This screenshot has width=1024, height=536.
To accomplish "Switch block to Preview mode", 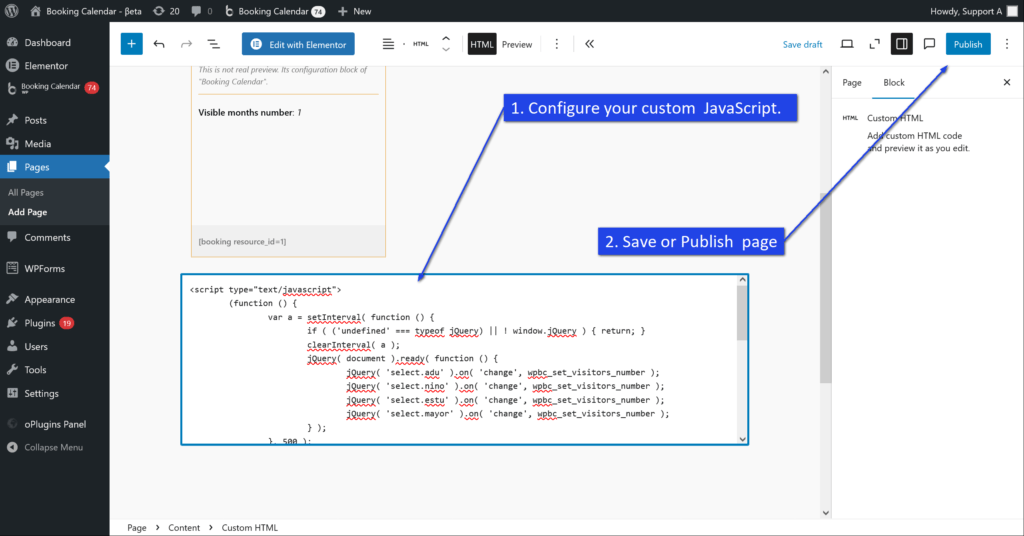I will [x=517, y=44].
